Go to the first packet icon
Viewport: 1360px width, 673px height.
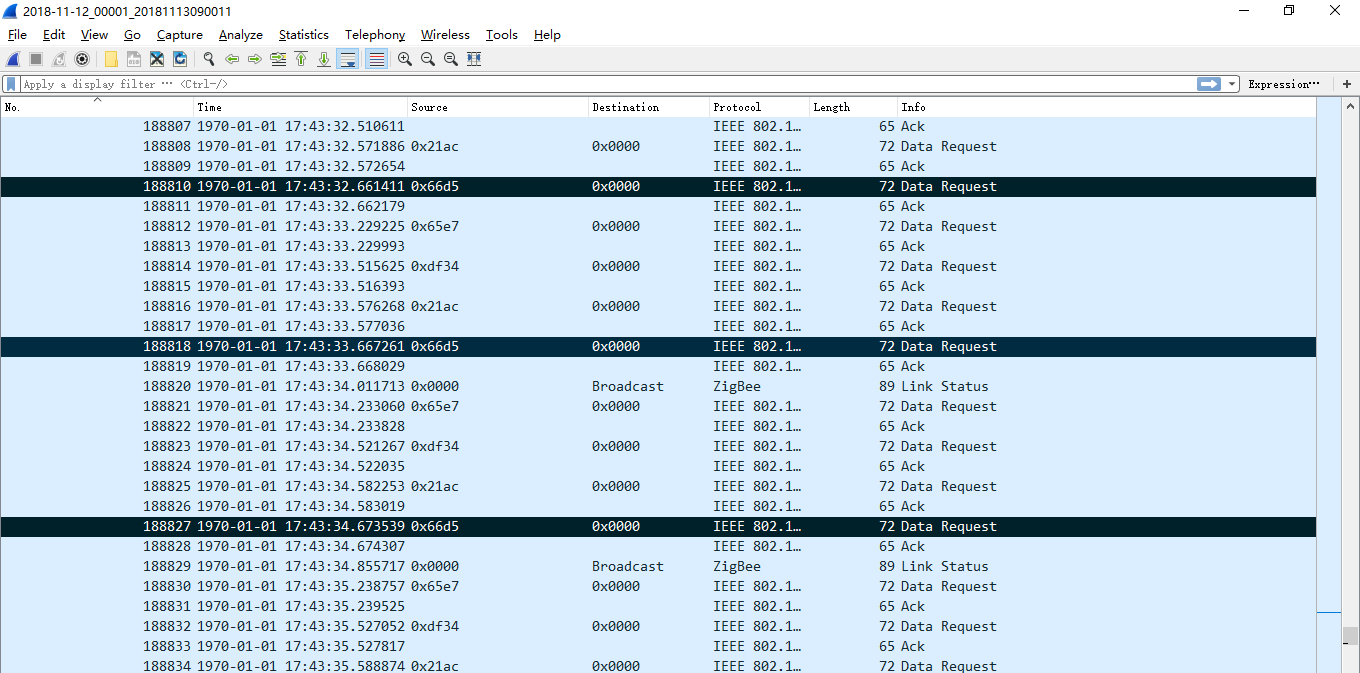pyautogui.click(x=301, y=59)
